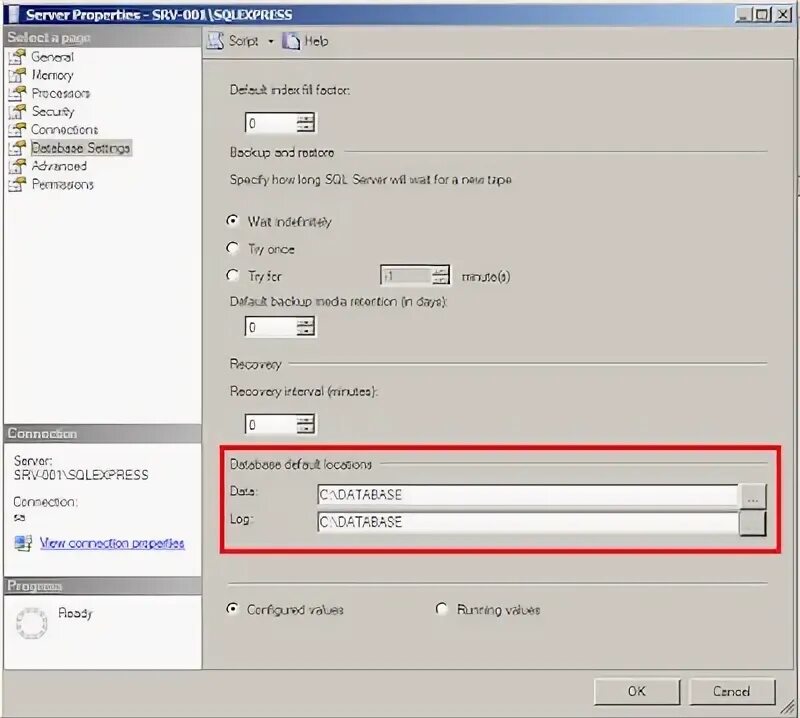Viewport: 800px width, 718px height.
Task: Click the Processors page icon
Action: [17, 93]
